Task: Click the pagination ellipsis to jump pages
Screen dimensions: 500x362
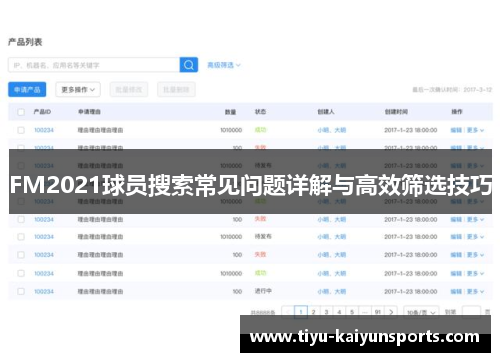Action: coord(365,312)
